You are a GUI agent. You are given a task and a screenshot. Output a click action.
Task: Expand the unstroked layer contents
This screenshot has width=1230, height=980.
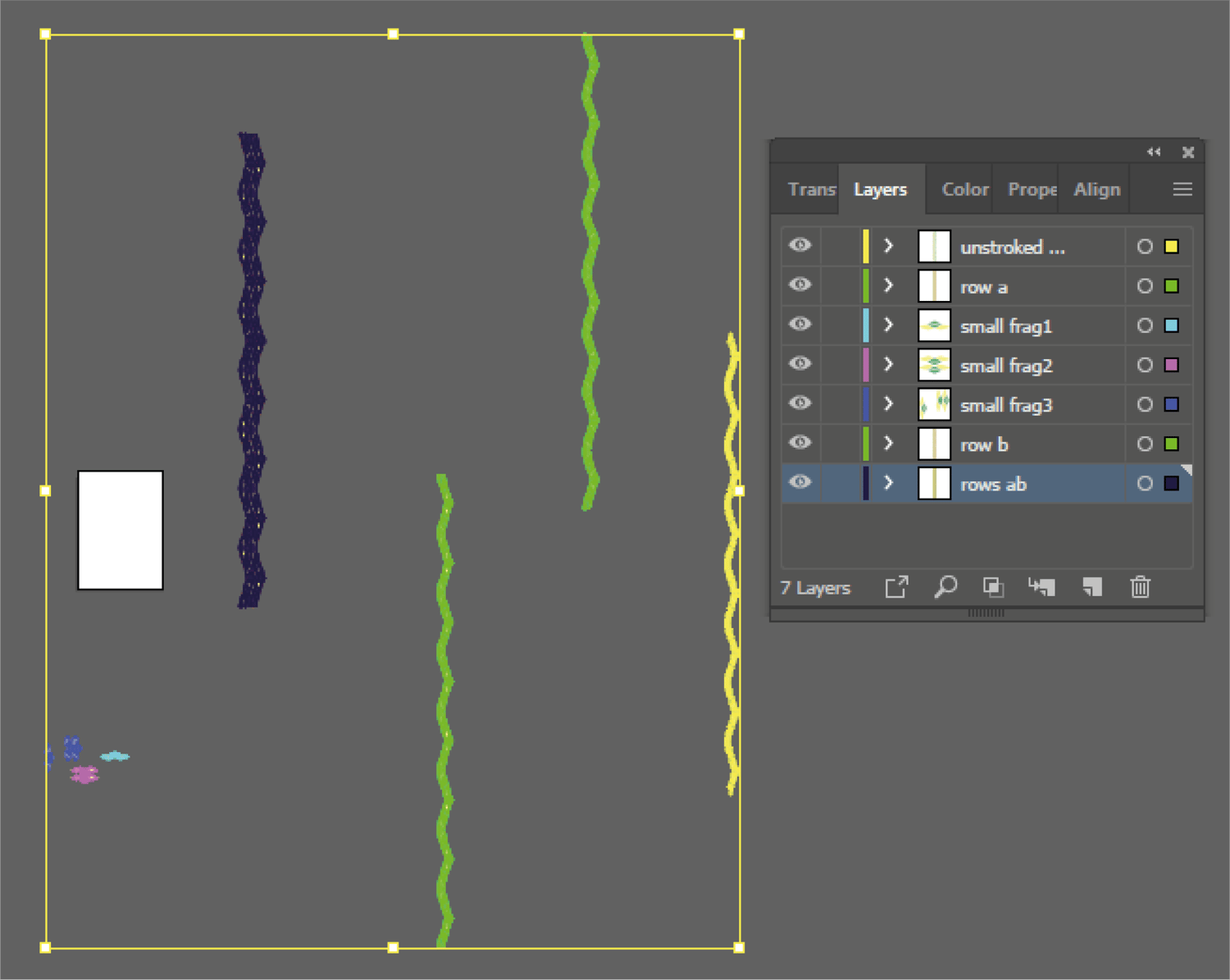(x=888, y=246)
